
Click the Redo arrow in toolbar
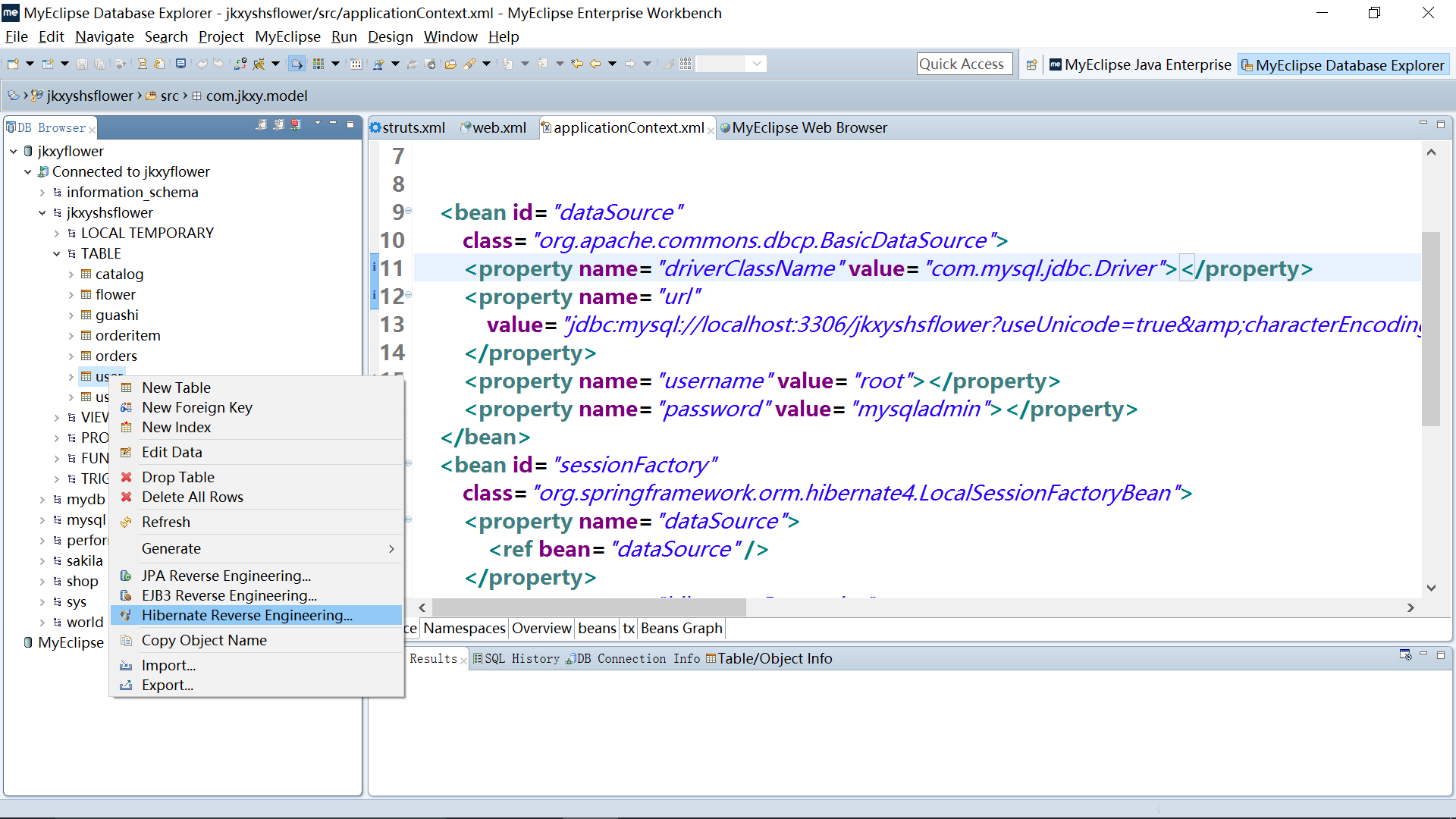click(218, 64)
